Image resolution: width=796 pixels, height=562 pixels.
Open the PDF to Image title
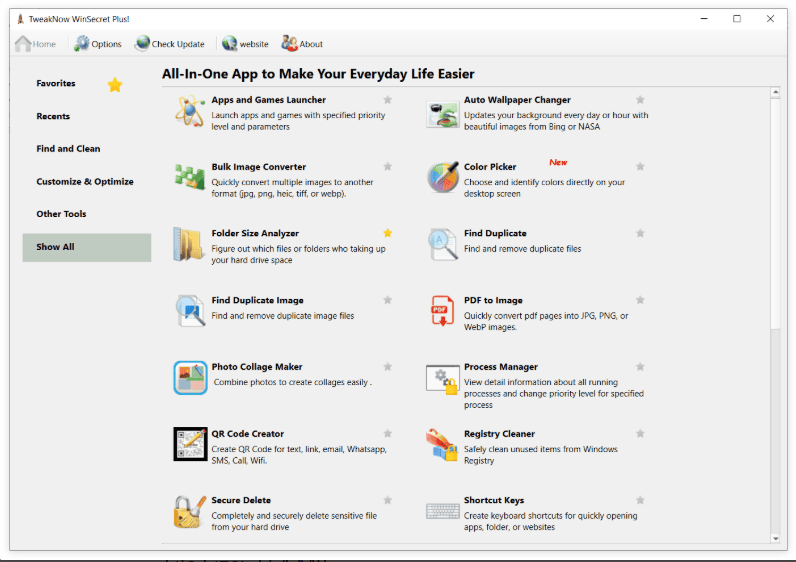coord(493,301)
